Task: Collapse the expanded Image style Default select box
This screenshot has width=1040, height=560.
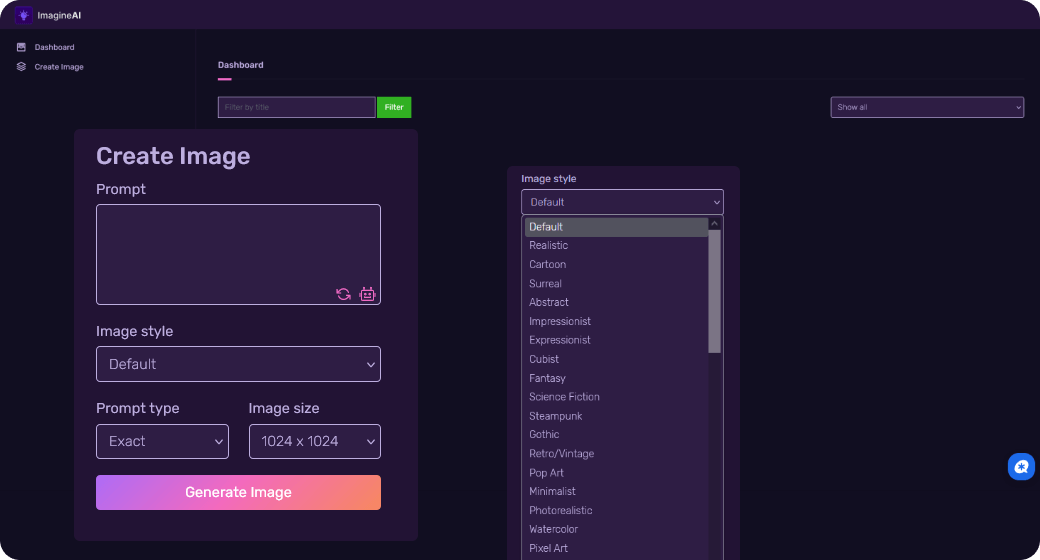Action: click(x=622, y=202)
